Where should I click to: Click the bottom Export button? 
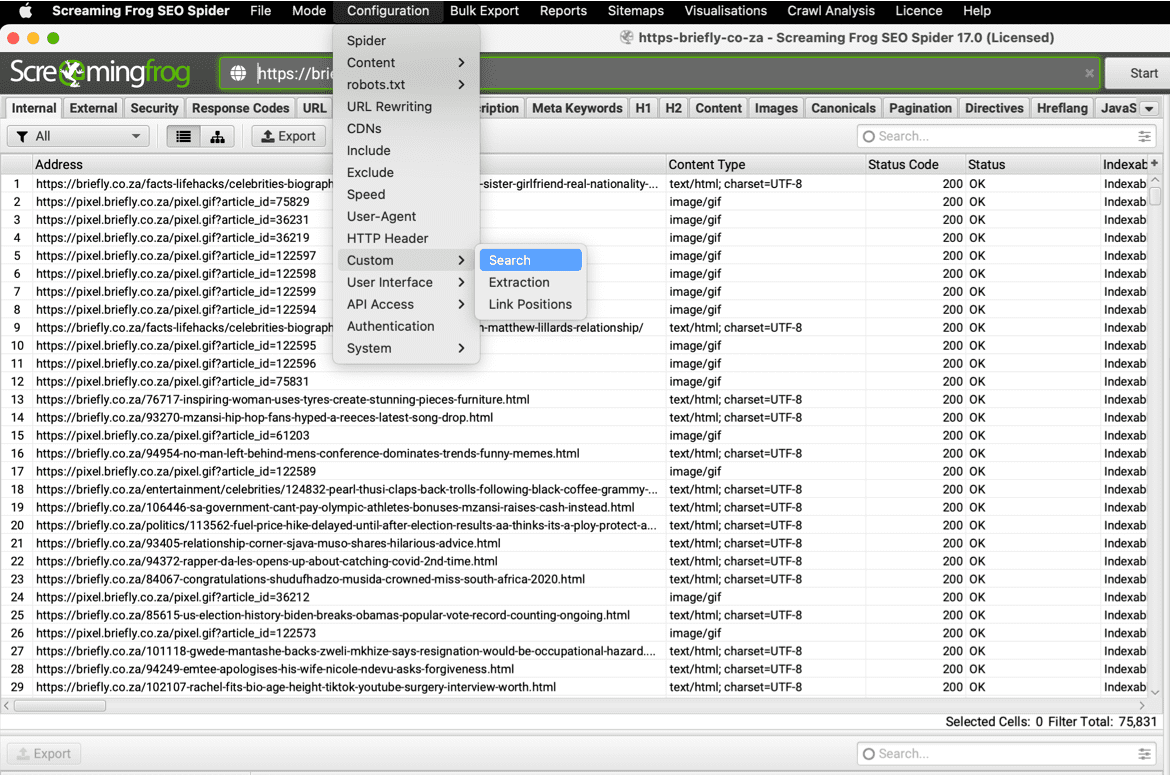click(x=45, y=753)
